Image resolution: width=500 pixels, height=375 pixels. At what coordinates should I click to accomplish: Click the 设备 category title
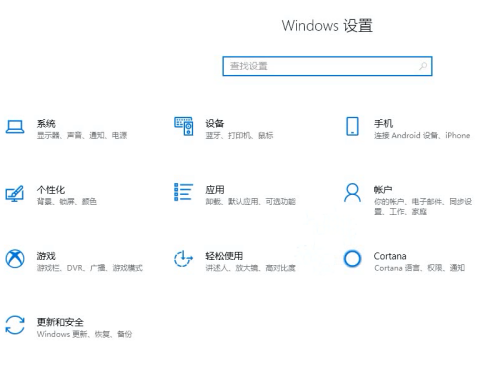coord(215,124)
